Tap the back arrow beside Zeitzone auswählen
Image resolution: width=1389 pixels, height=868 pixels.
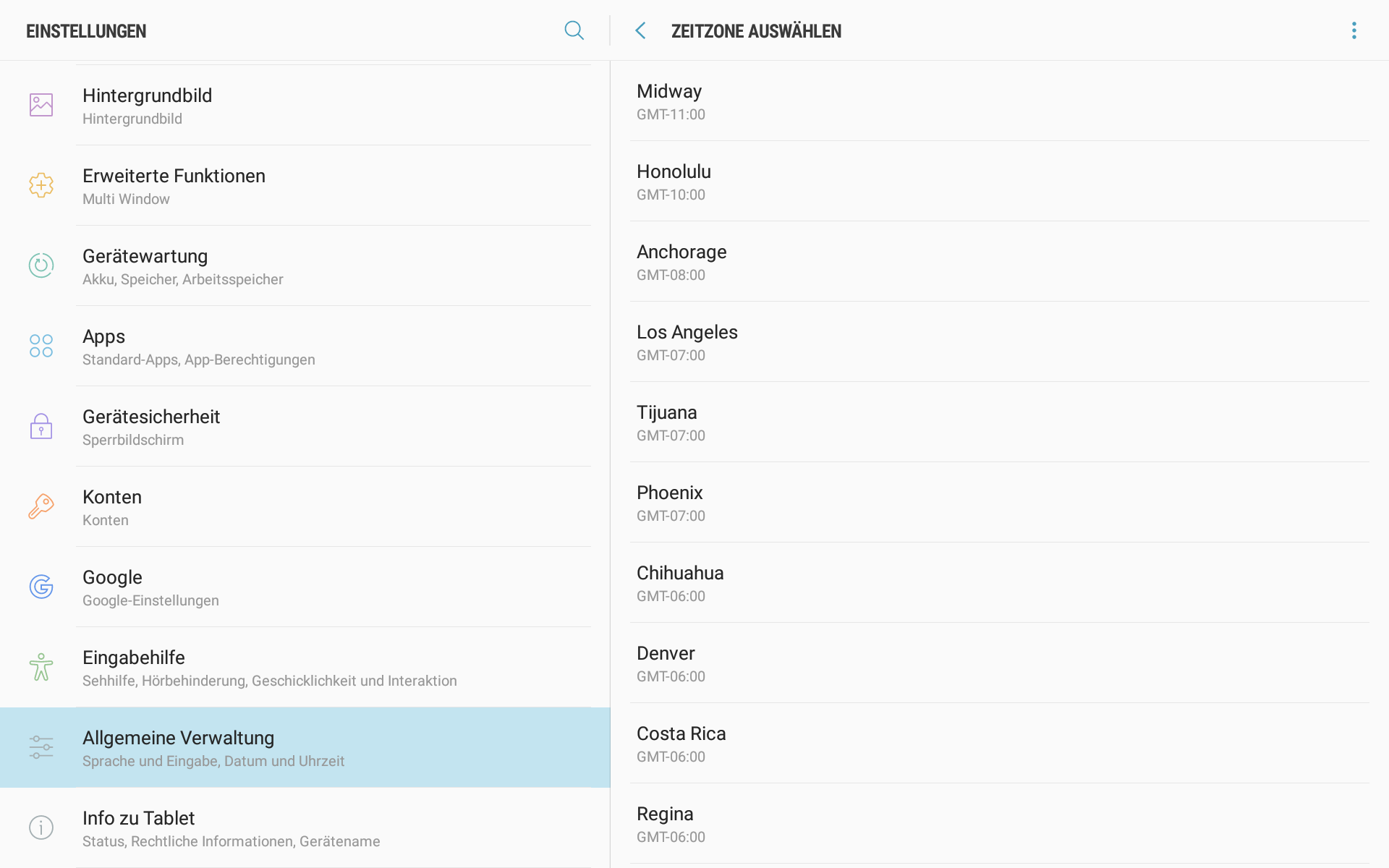pyautogui.click(x=640, y=30)
